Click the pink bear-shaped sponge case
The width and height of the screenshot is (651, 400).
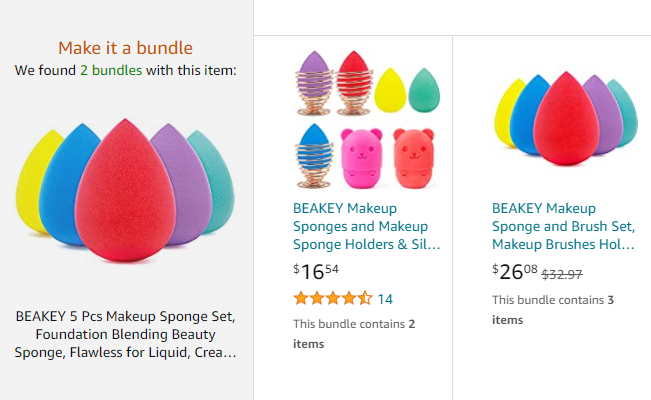point(360,157)
